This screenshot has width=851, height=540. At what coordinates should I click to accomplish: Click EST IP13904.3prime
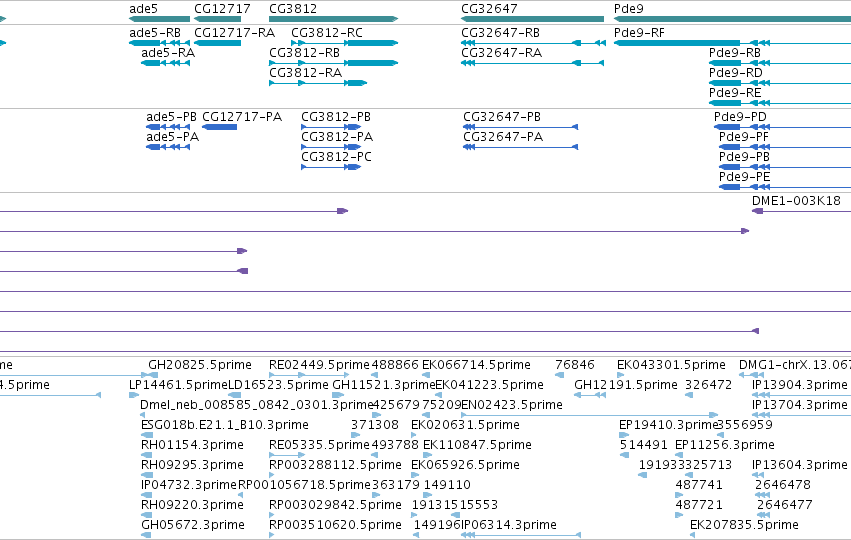(x=799, y=385)
